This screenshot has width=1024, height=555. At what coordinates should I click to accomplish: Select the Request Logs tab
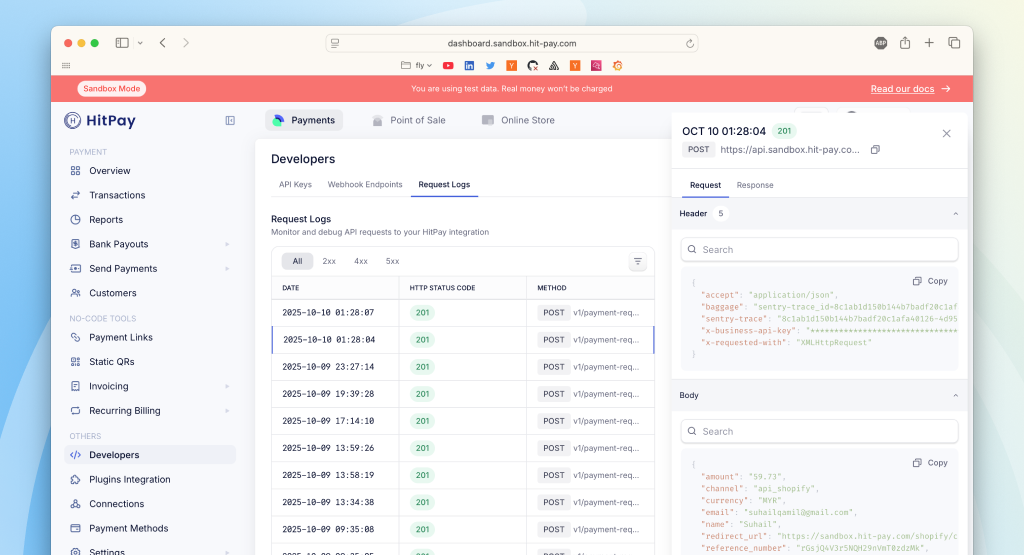click(444, 185)
